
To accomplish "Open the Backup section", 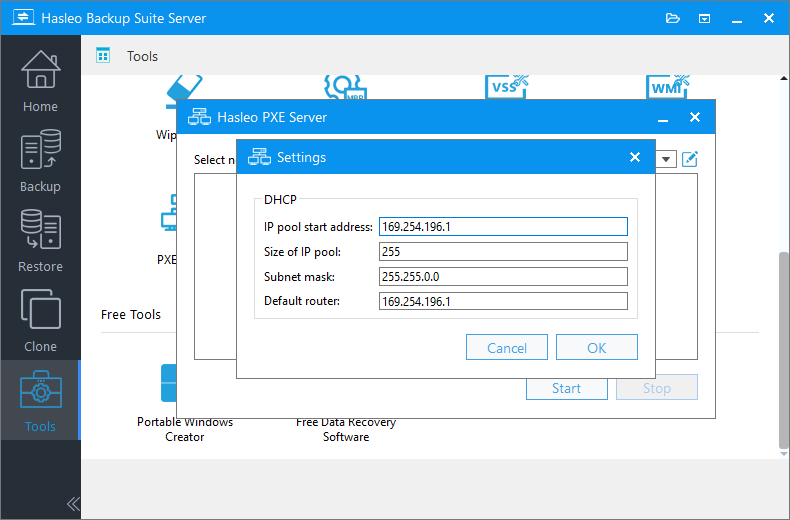I will pyautogui.click(x=40, y=161).
